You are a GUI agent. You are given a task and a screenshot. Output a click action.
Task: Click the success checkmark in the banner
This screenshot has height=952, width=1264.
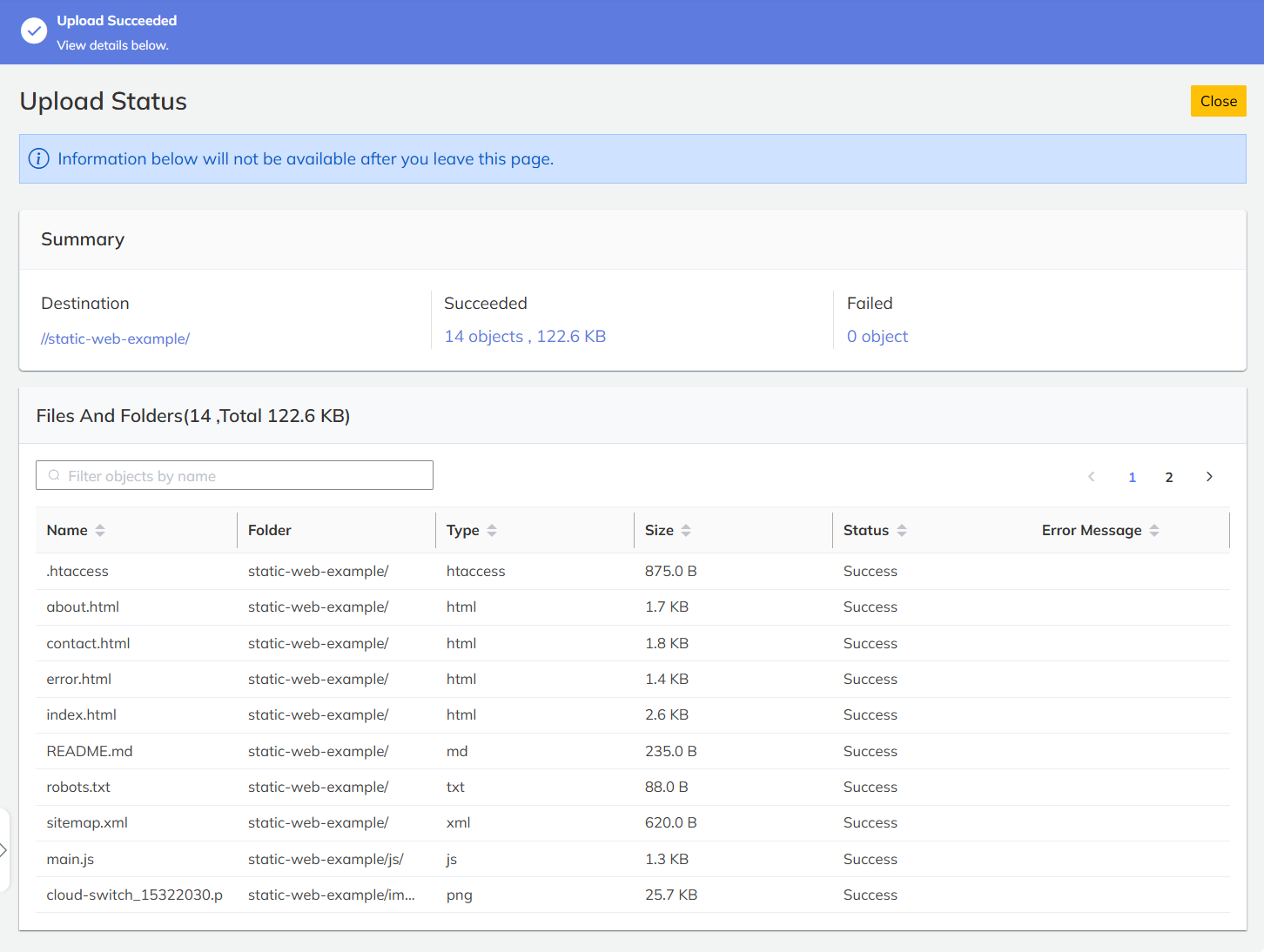(x=33, y=30)
